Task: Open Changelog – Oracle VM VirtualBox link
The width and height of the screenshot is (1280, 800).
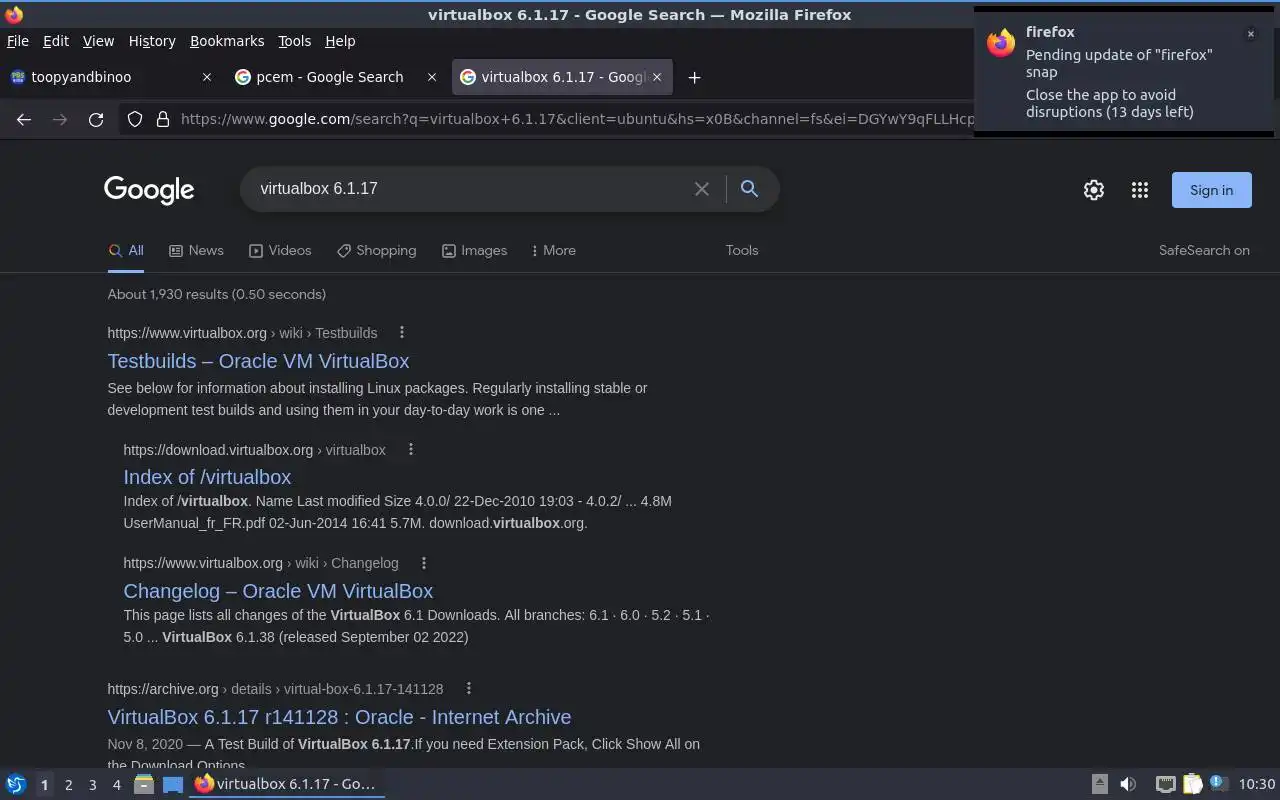Action: click(278, 591)
